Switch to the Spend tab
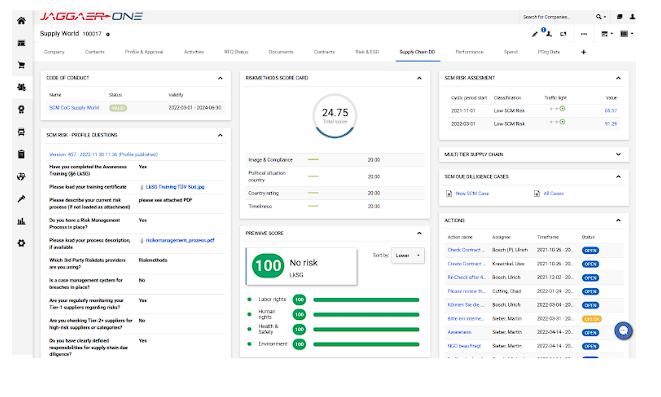The height and width of the screenshot is (397, 661). click(511, 52)
